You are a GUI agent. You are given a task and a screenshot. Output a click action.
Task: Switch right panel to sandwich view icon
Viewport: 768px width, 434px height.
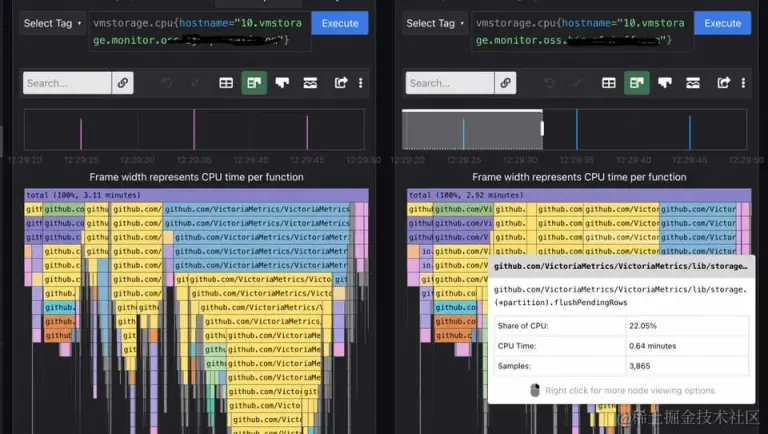click(x=693, y=83)
